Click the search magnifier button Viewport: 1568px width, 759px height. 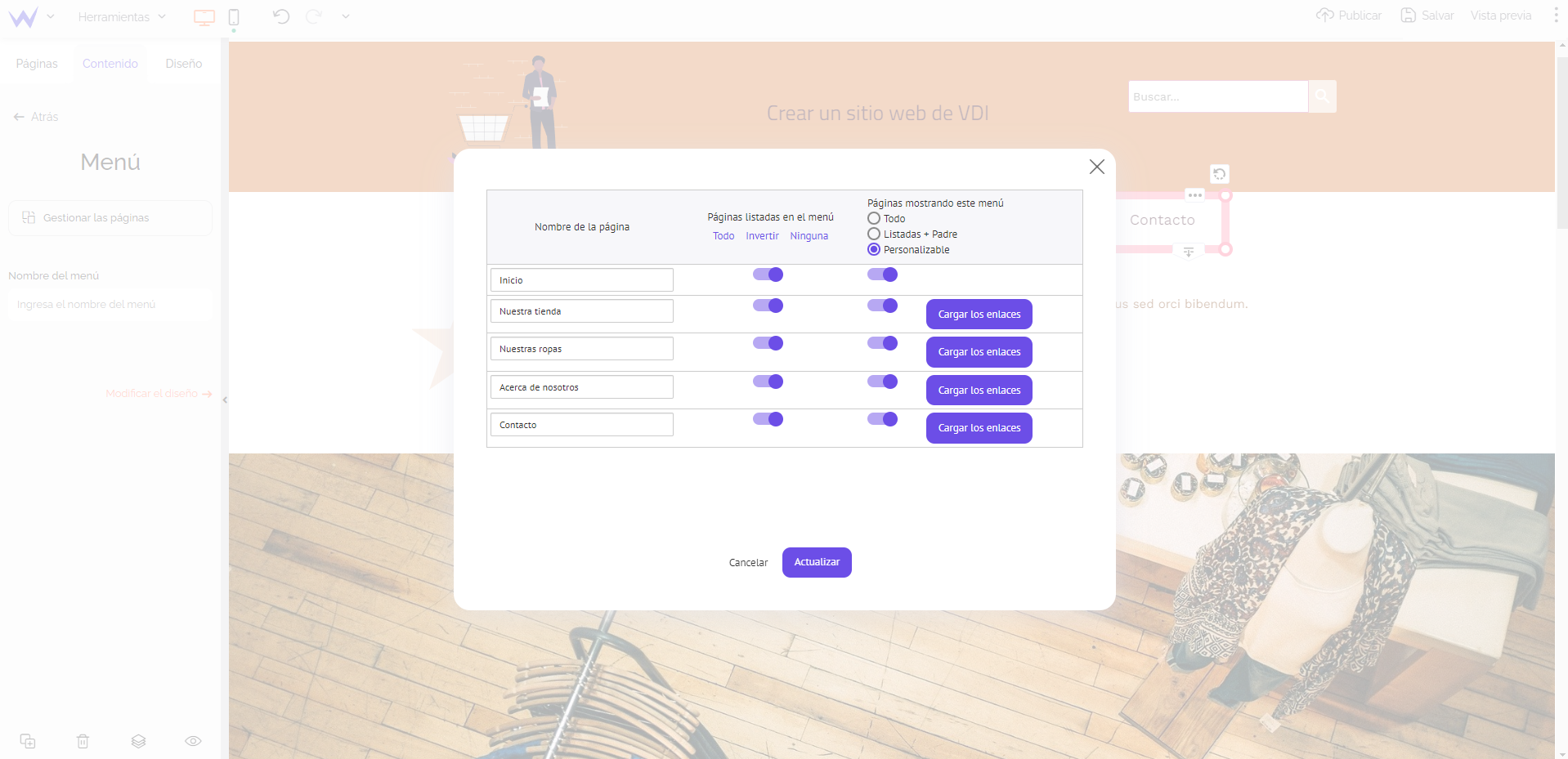click(1323, 96)
